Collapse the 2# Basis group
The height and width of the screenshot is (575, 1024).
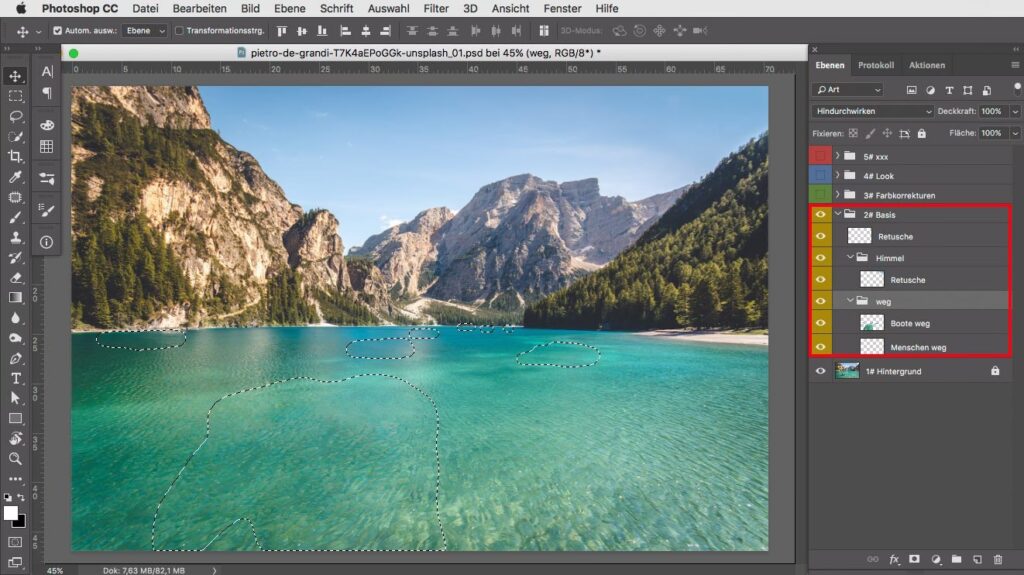click(x=837, y=214)
